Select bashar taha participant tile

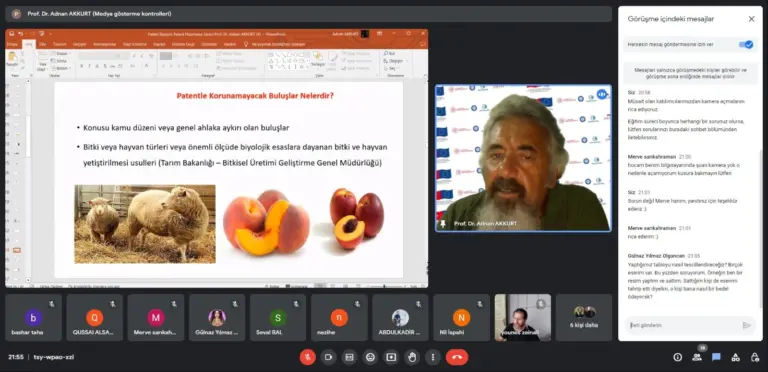tap(33, 317)
